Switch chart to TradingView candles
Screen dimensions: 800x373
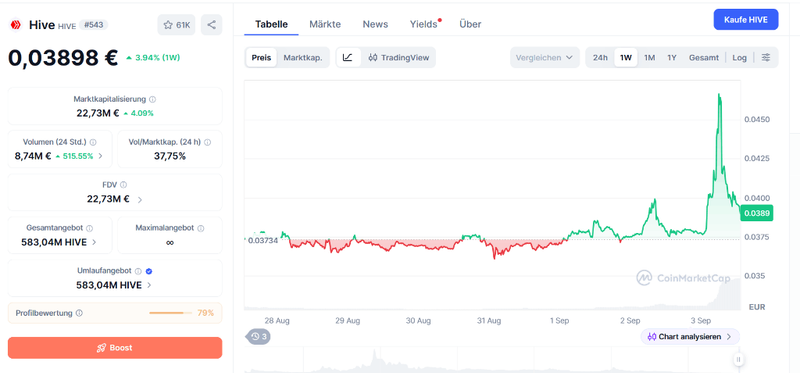[398, 58]
